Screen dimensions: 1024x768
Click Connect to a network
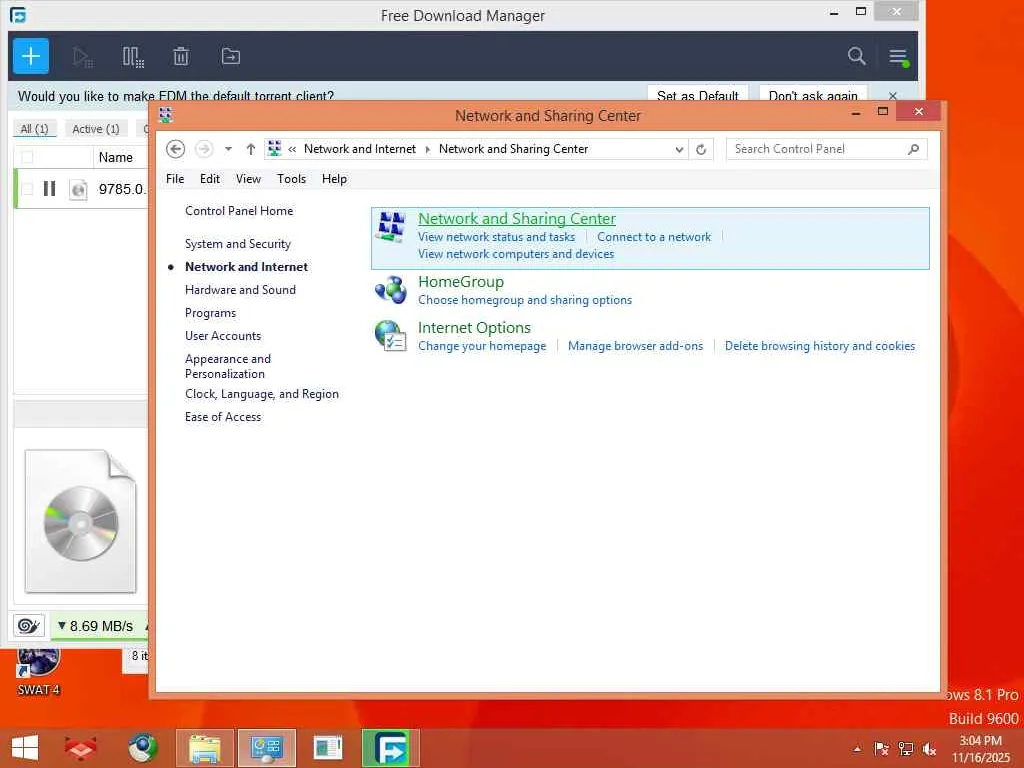654,237
